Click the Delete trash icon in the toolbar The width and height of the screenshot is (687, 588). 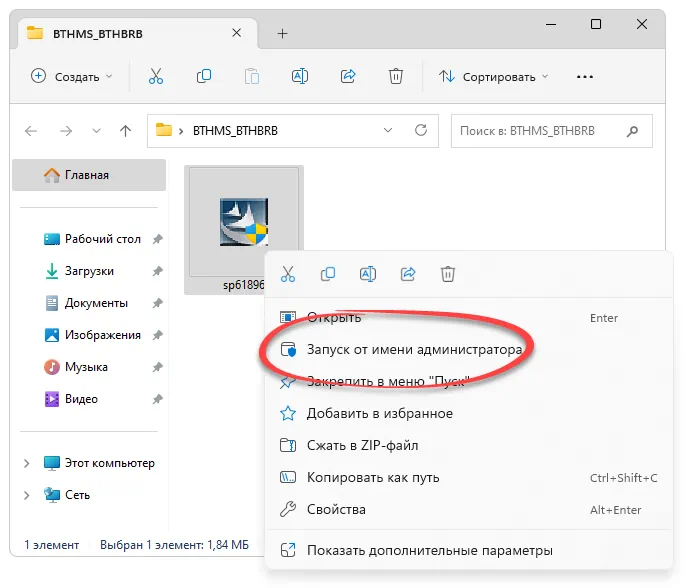click(396, 76)
